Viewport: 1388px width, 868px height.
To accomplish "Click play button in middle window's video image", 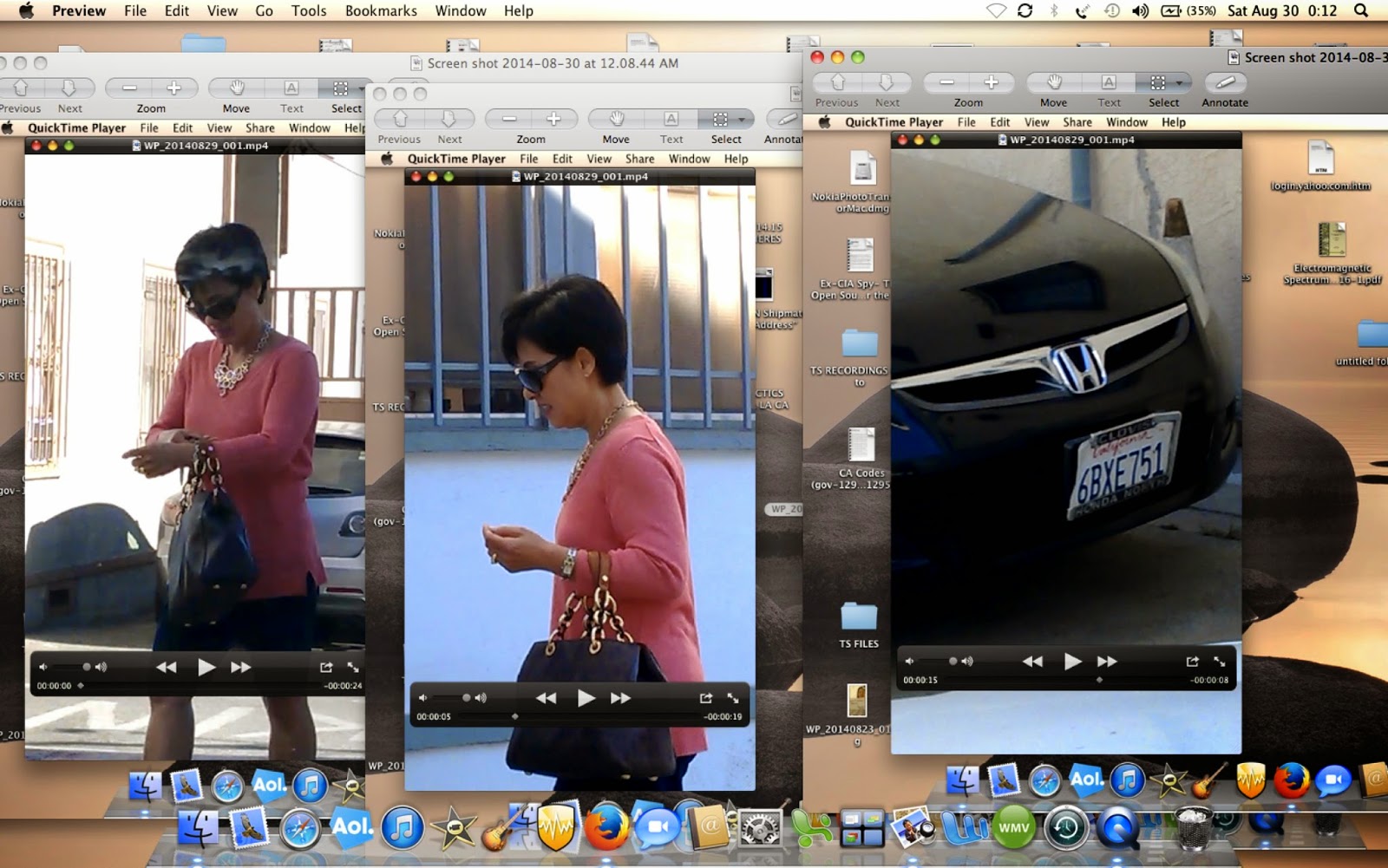I will [586, 698].
